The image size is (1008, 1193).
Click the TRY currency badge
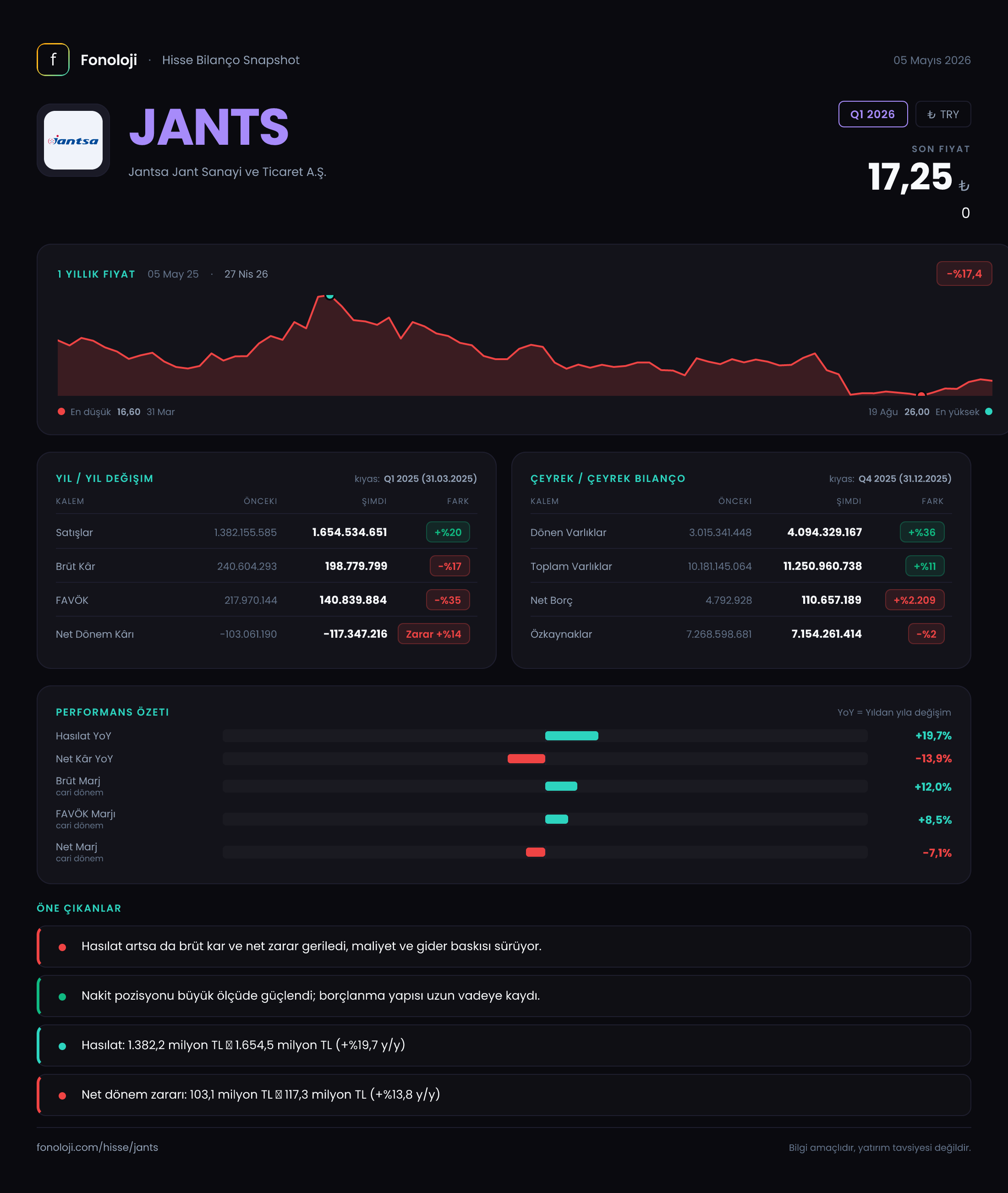pyautogui.click(x=943, y=114)
